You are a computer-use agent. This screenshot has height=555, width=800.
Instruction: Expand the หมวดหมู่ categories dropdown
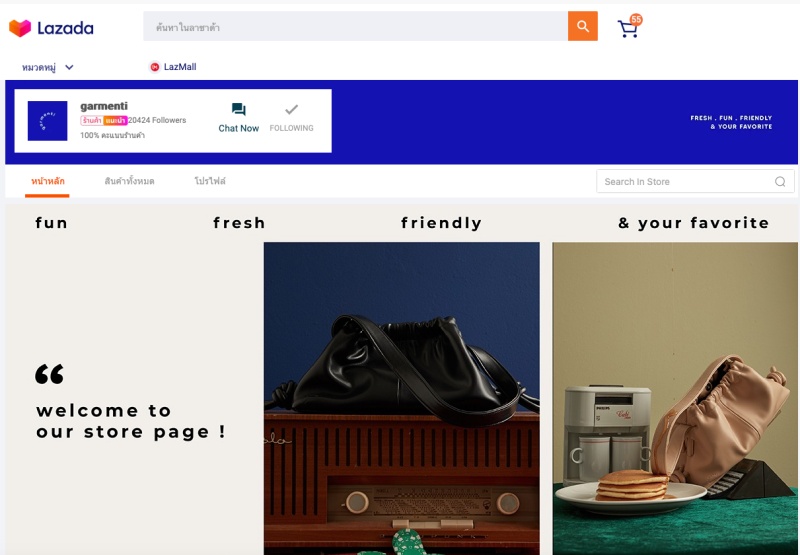tap(47, 67)
